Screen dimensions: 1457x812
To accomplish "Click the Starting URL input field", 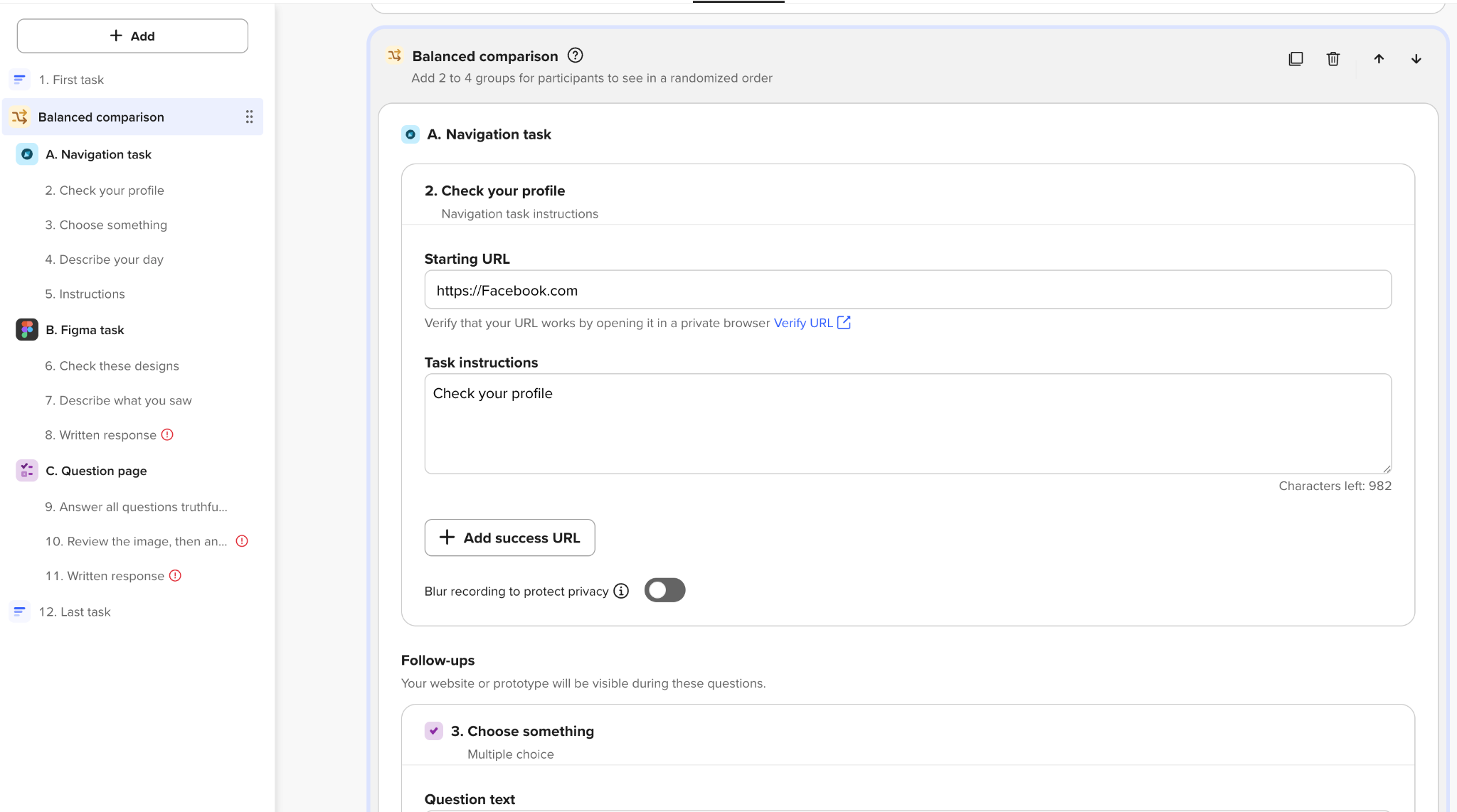I will point(907,290).
